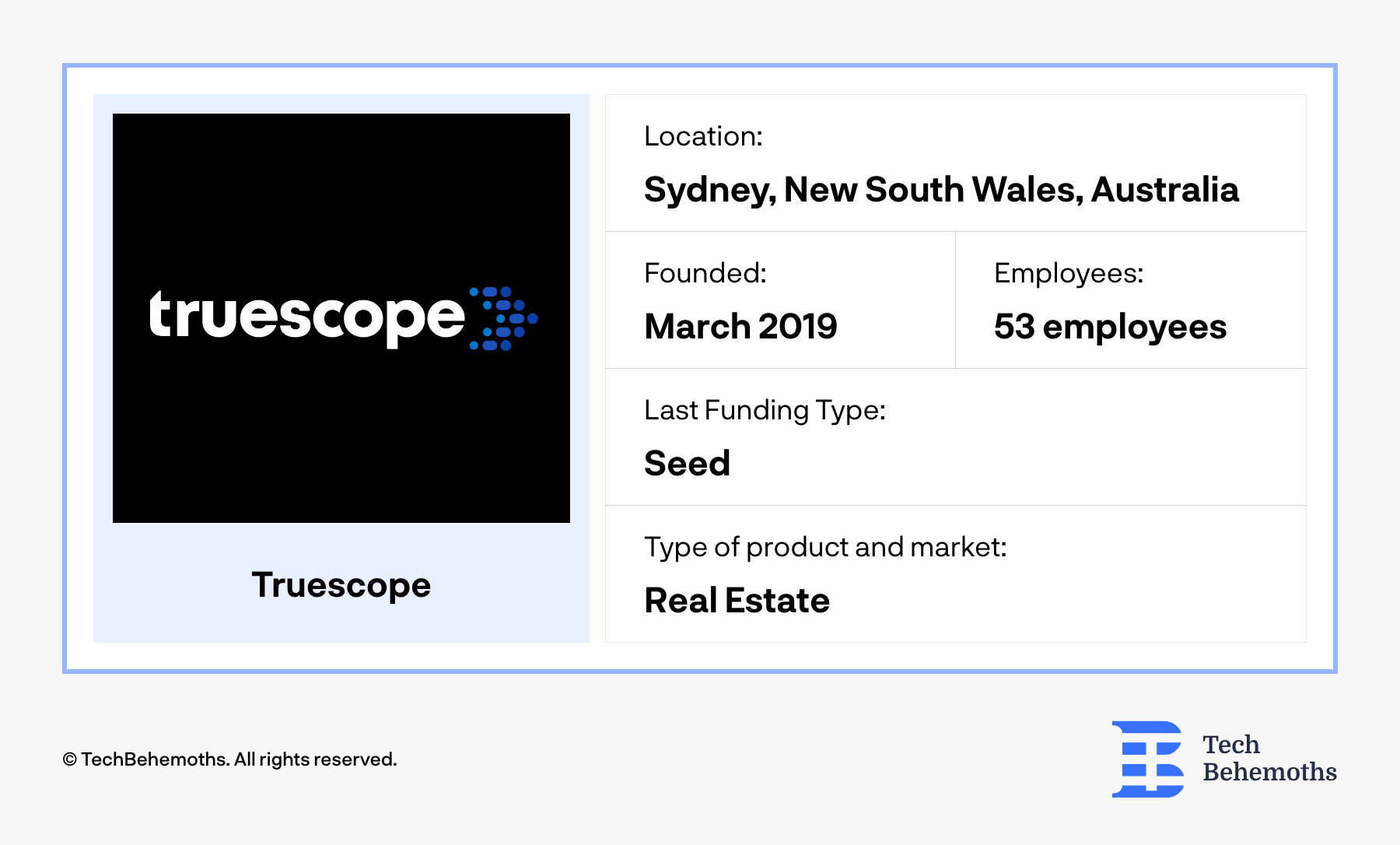Select 'Sydney, New South Wales, Australia' text
This screenshot has width=1400, height=845.
[x=941, y=190]
